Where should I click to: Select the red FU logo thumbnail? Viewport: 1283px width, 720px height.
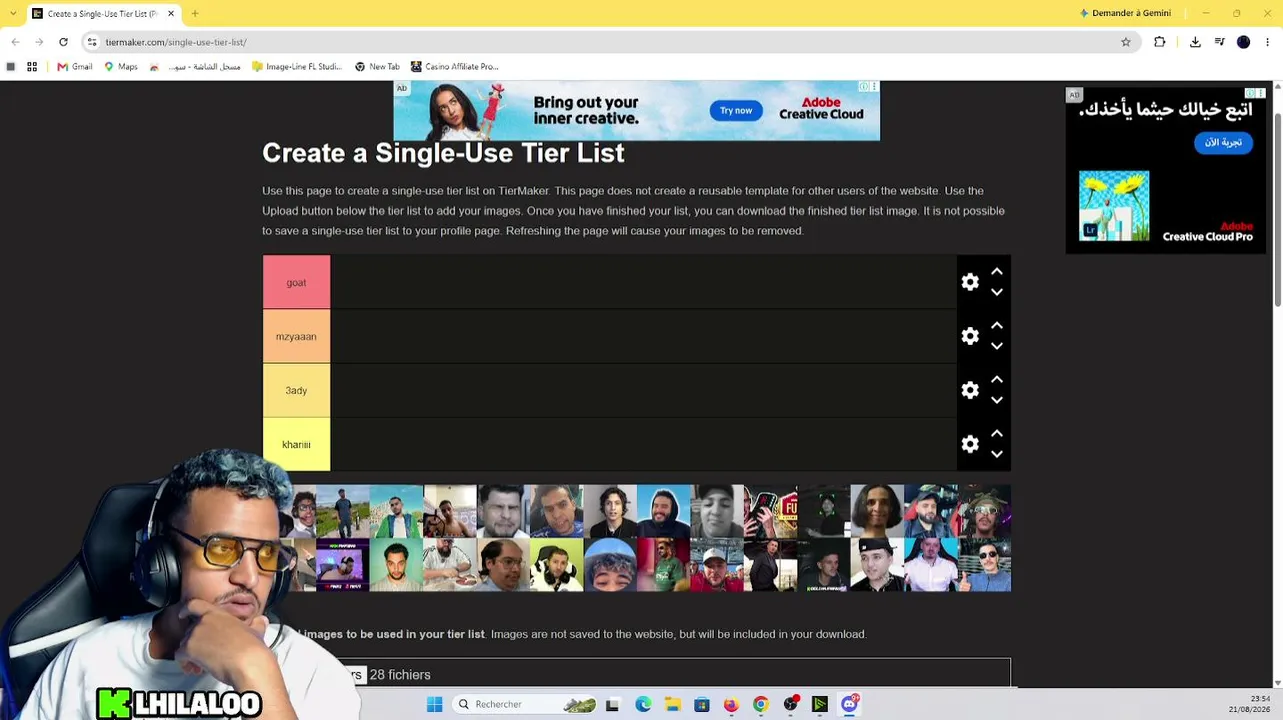771,511
